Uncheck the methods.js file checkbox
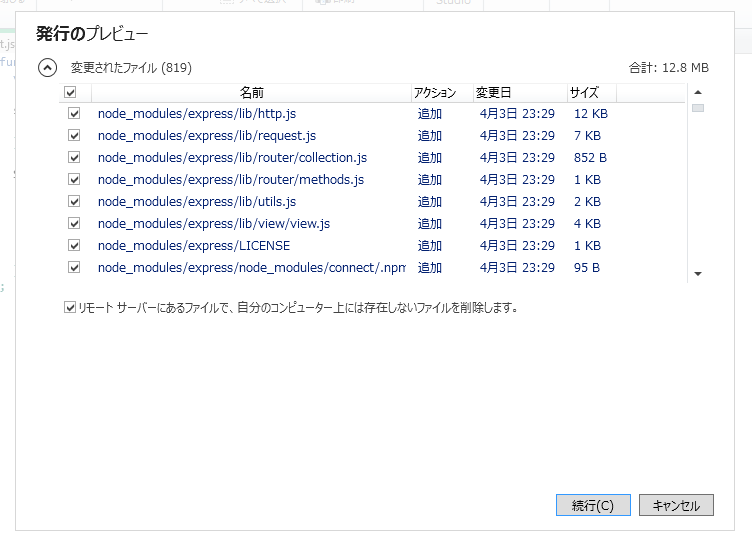Viewport: 752px width, 542px height. pyautogui.click(x=74, y=179)
